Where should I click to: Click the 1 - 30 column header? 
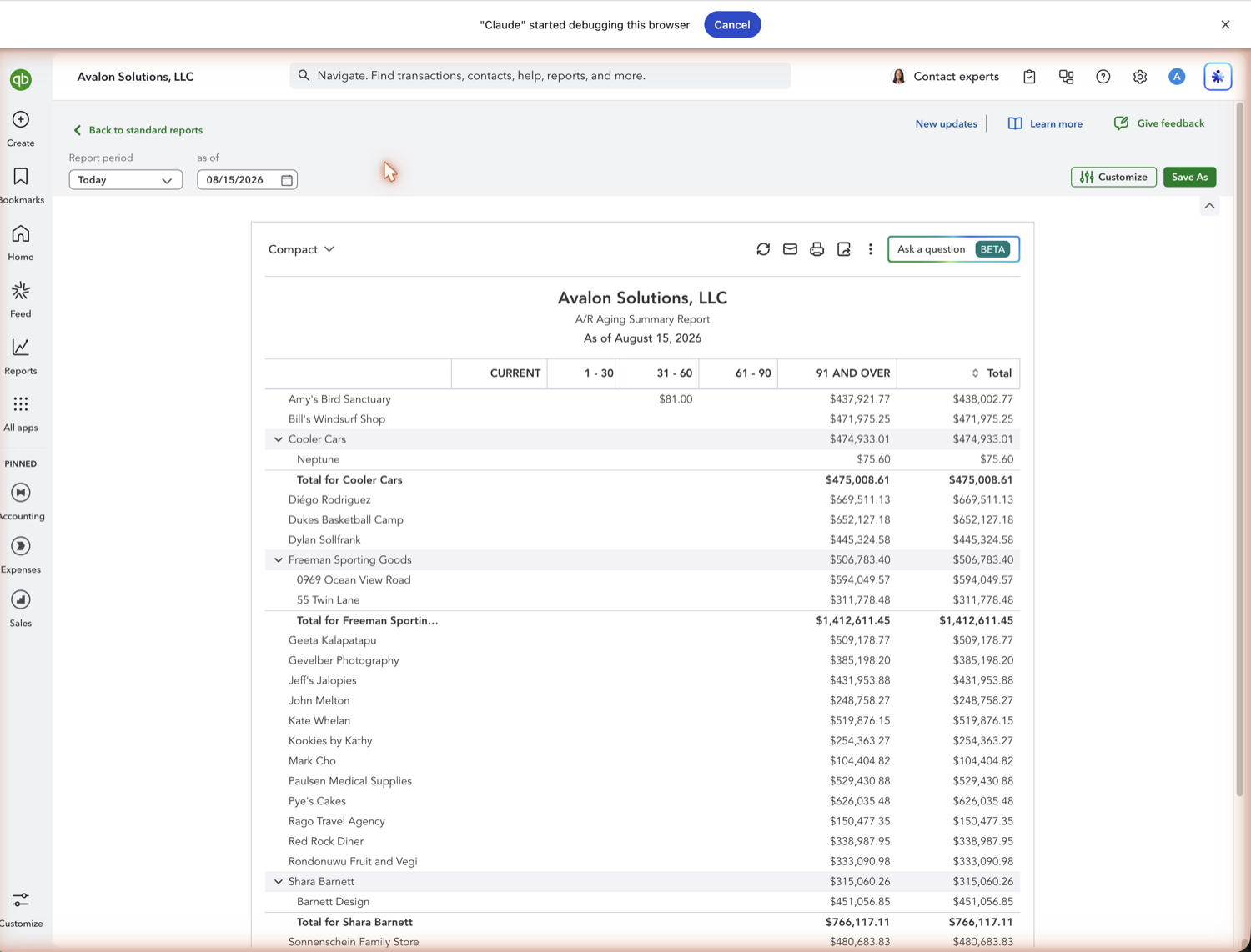click(x=584, y=373)
